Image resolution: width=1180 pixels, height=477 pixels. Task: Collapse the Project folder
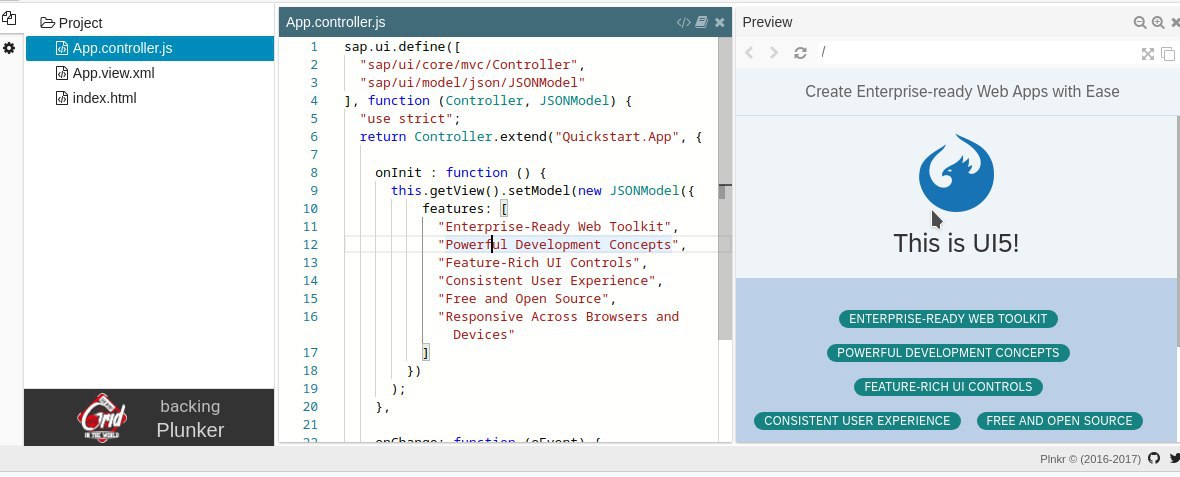click(x=71, y=23)
